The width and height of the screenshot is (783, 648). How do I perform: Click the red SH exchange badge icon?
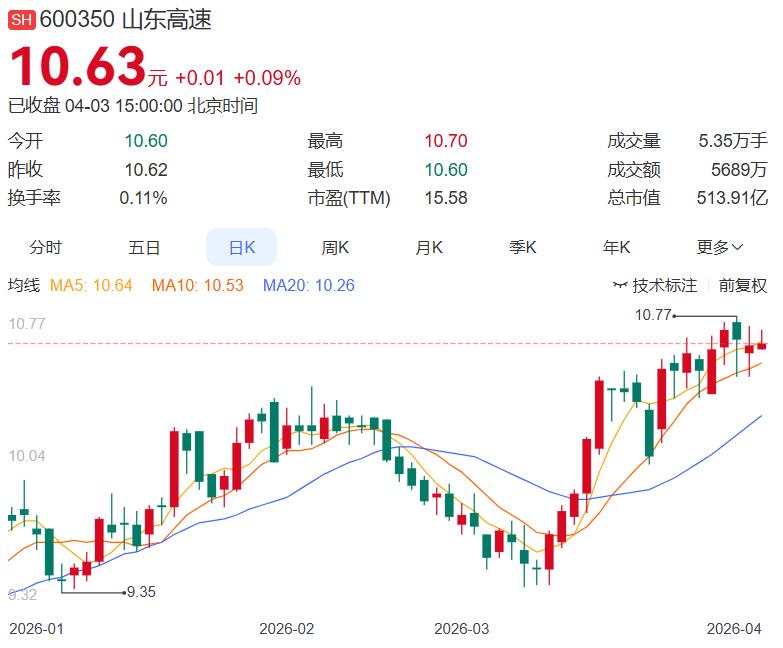(x=21, y=20)
